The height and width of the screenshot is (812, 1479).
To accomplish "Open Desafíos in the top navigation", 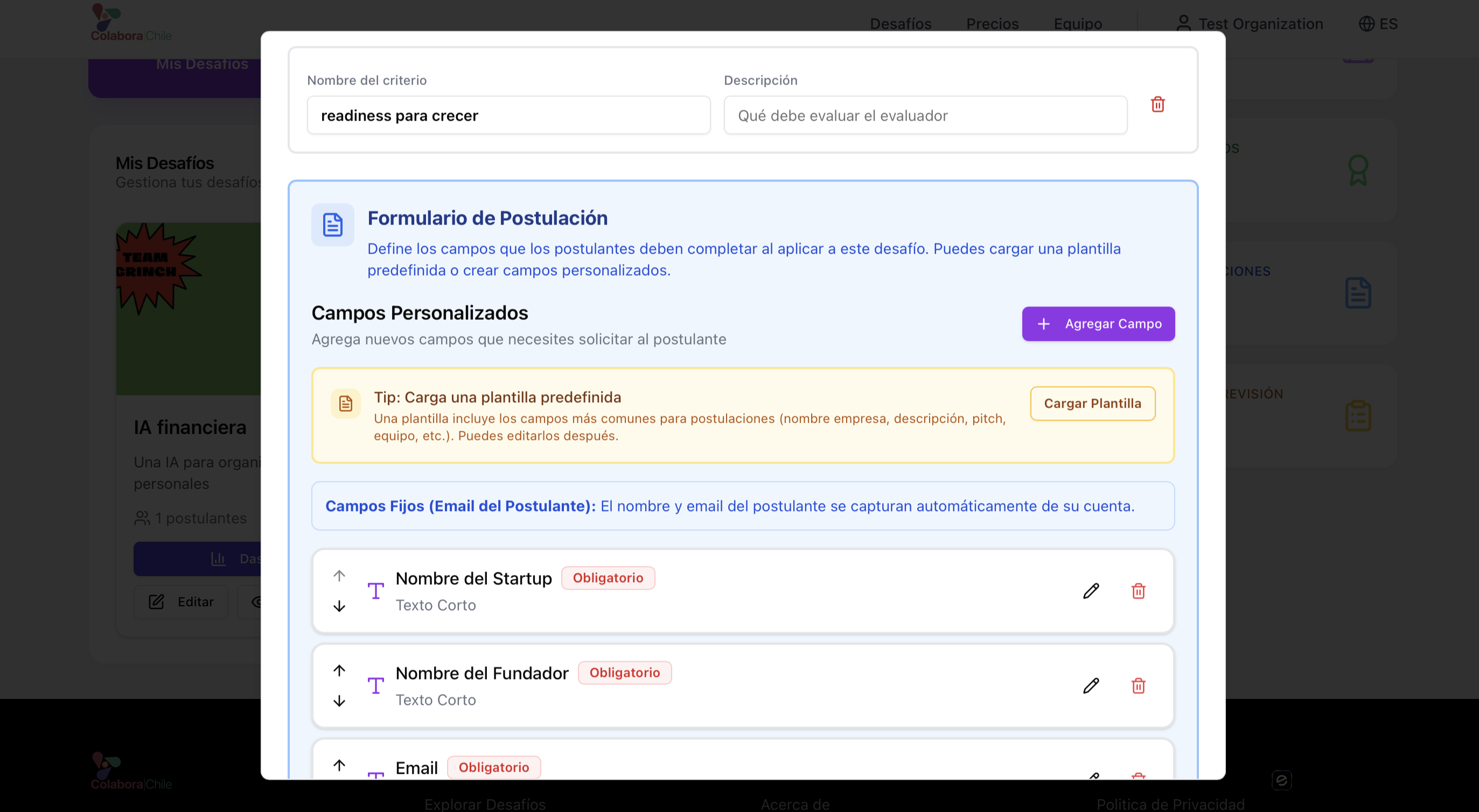I will 900,24.
